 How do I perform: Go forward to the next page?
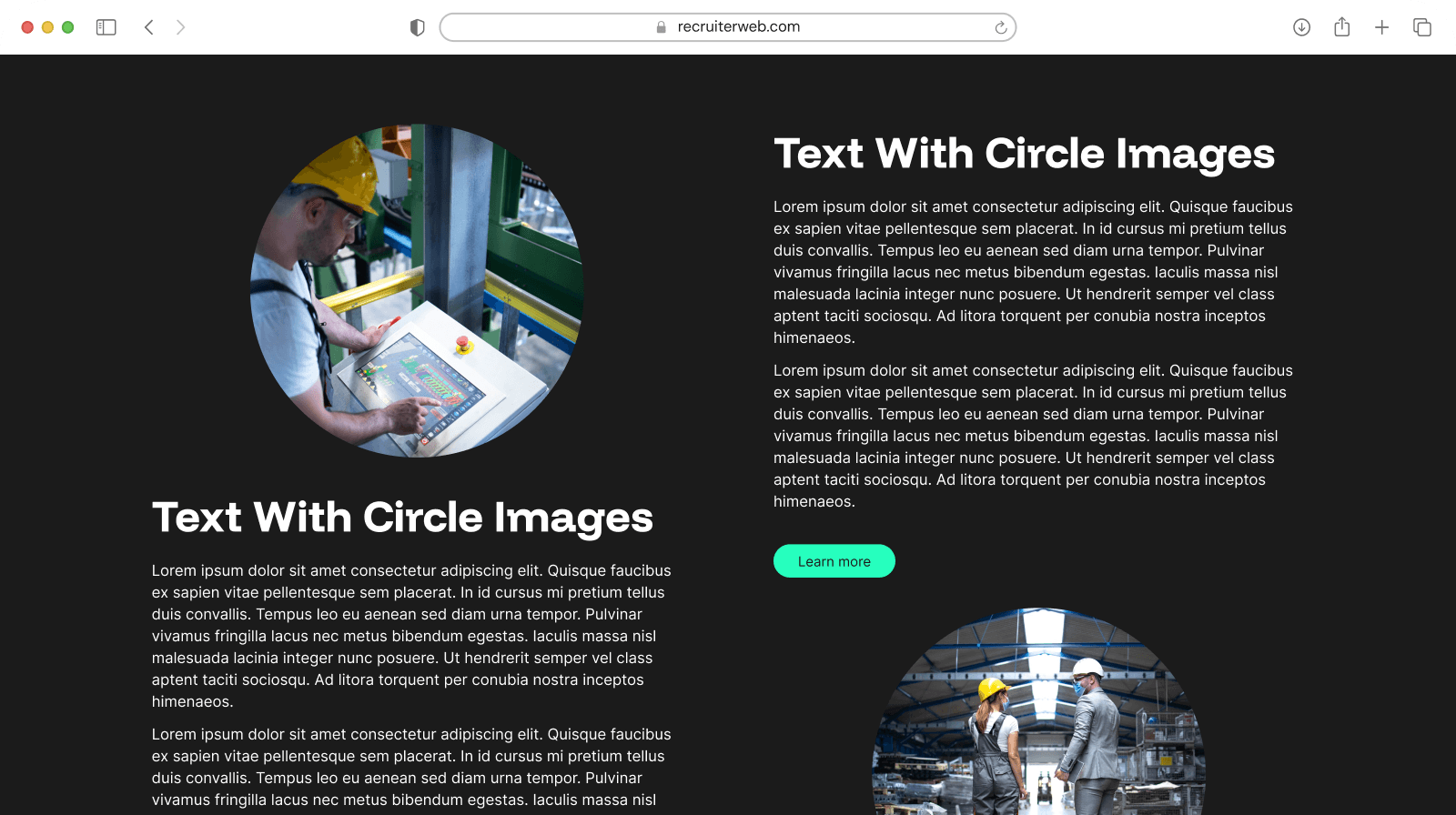[180, 27]
